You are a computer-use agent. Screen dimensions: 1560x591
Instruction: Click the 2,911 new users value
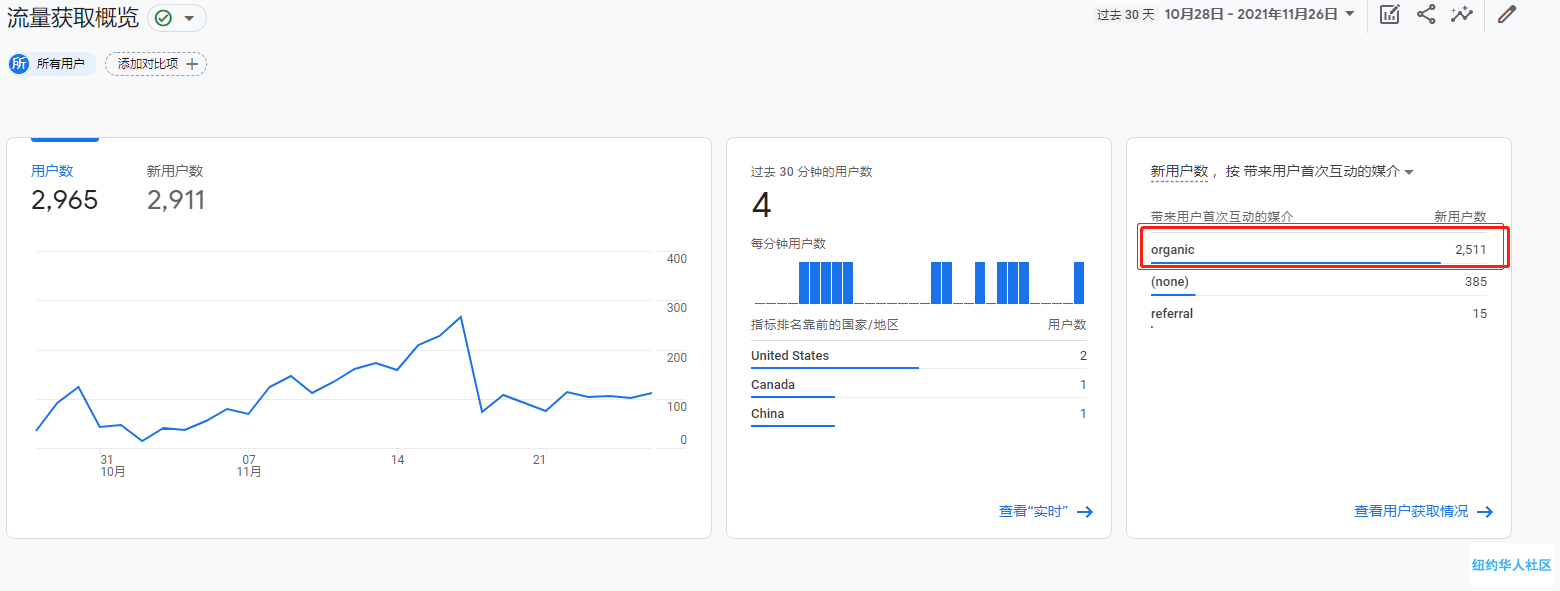176,201
